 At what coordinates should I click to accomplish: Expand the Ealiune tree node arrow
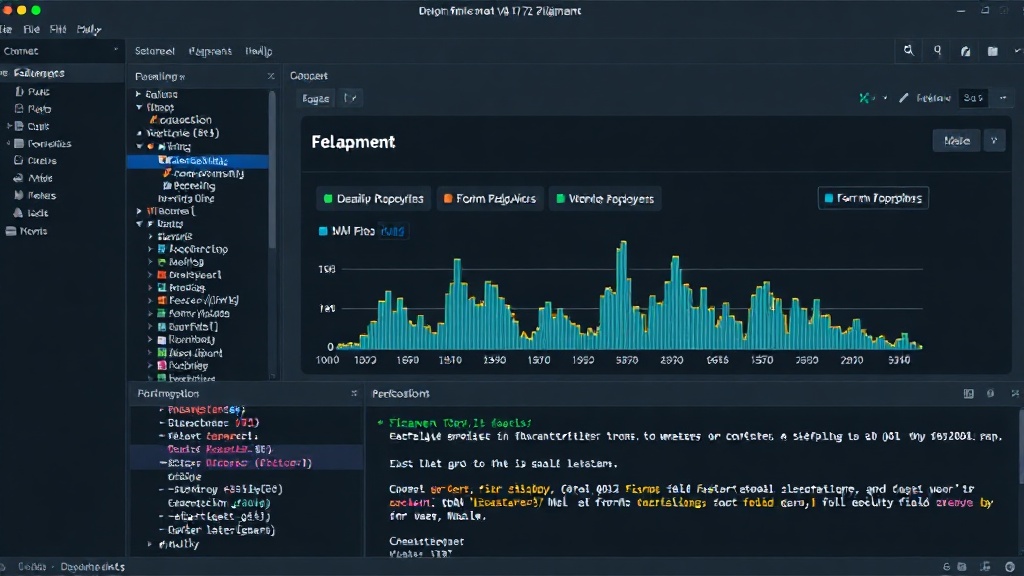click(x=138, y=94)
